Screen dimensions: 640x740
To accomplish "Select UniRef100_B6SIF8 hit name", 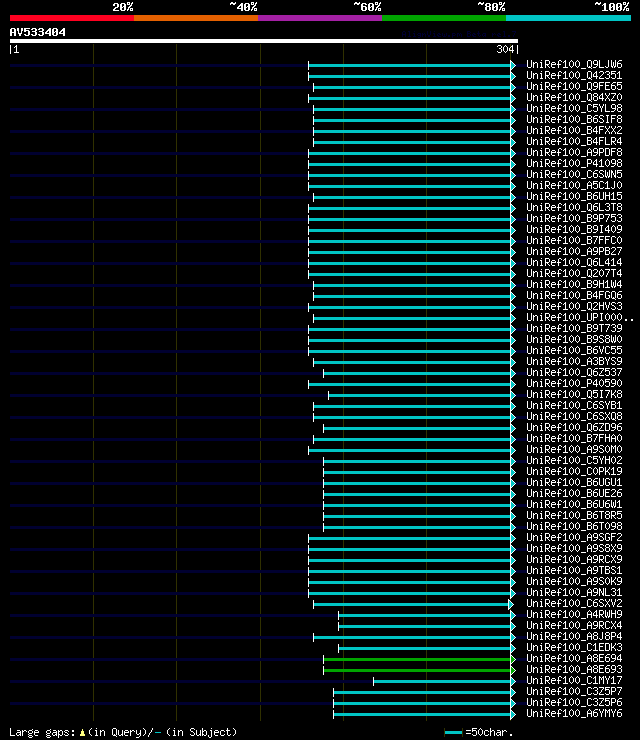I will tap(574, 119).
